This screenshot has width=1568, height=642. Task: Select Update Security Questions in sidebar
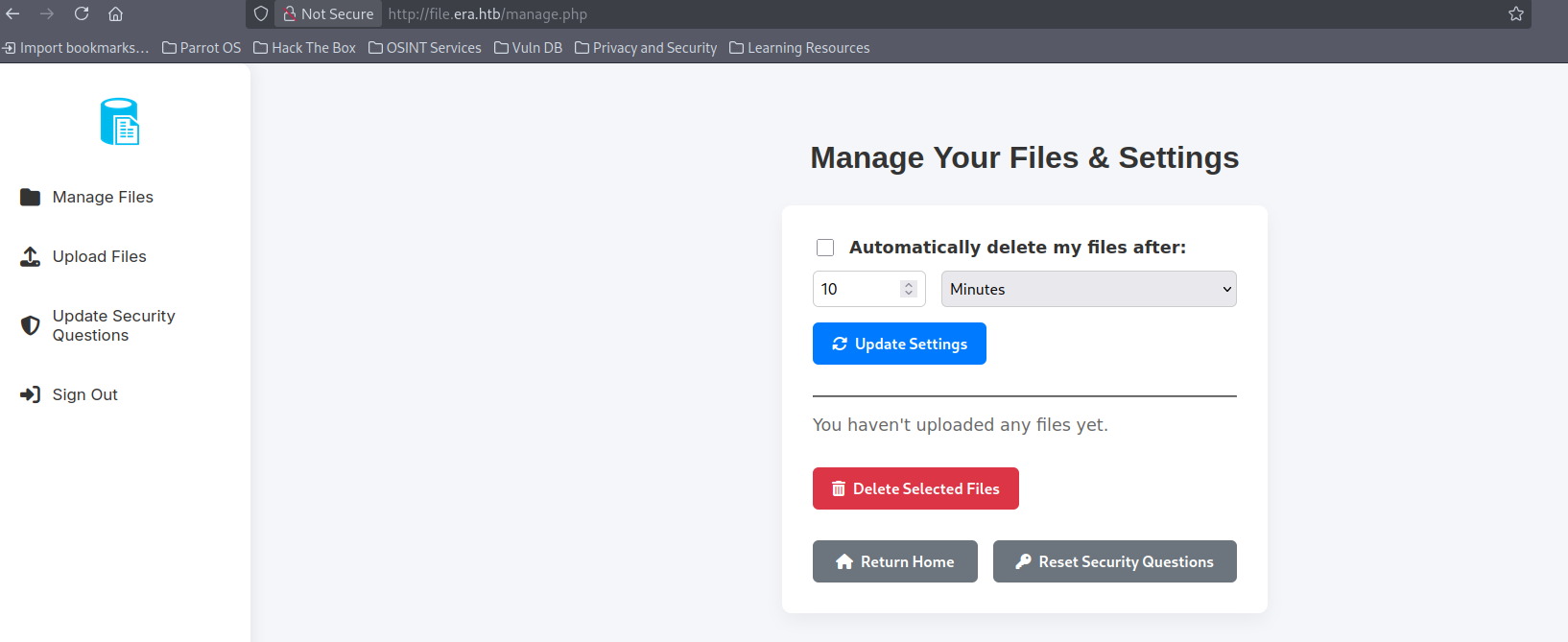113,325
